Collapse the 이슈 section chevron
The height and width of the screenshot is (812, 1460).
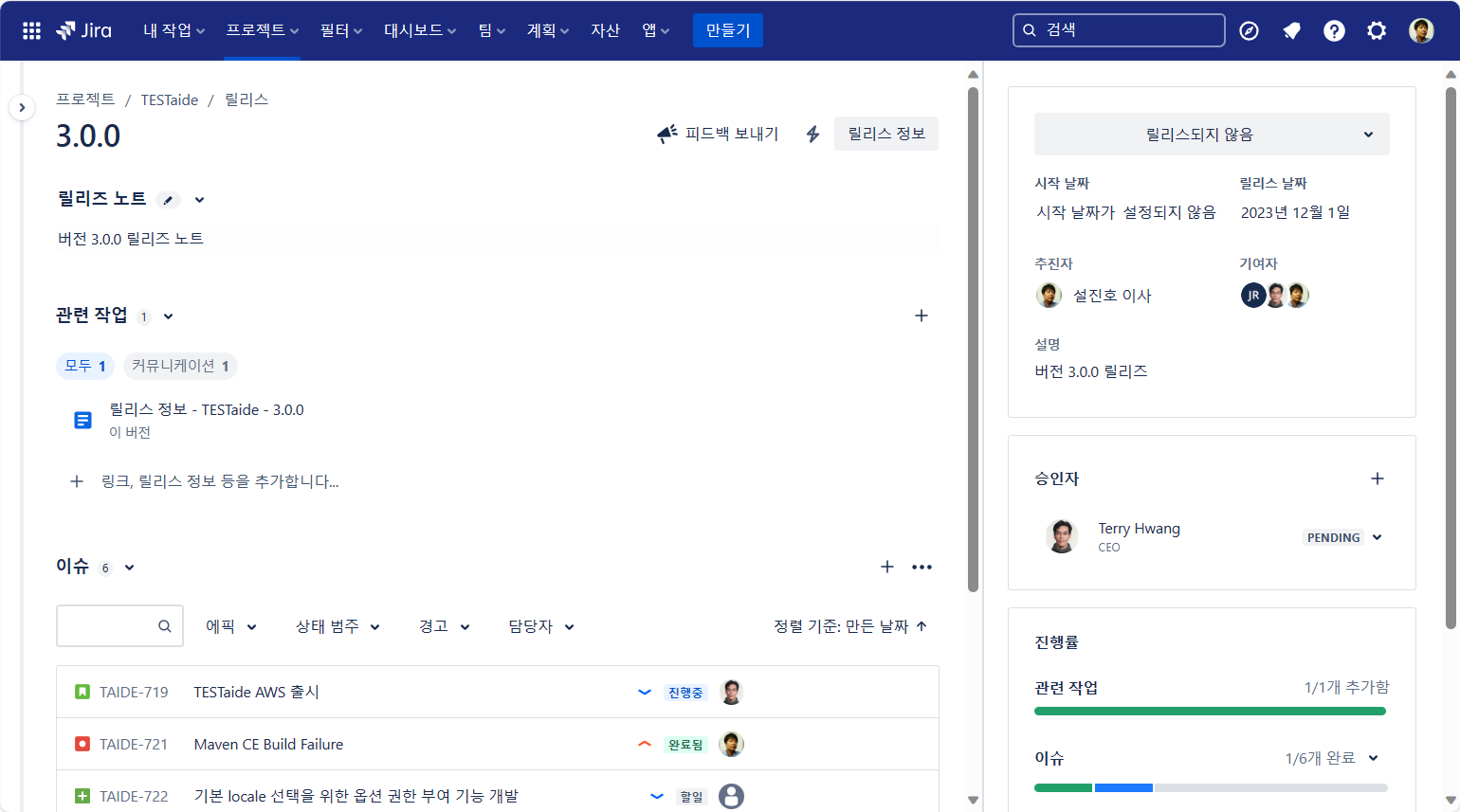[129, 568]
